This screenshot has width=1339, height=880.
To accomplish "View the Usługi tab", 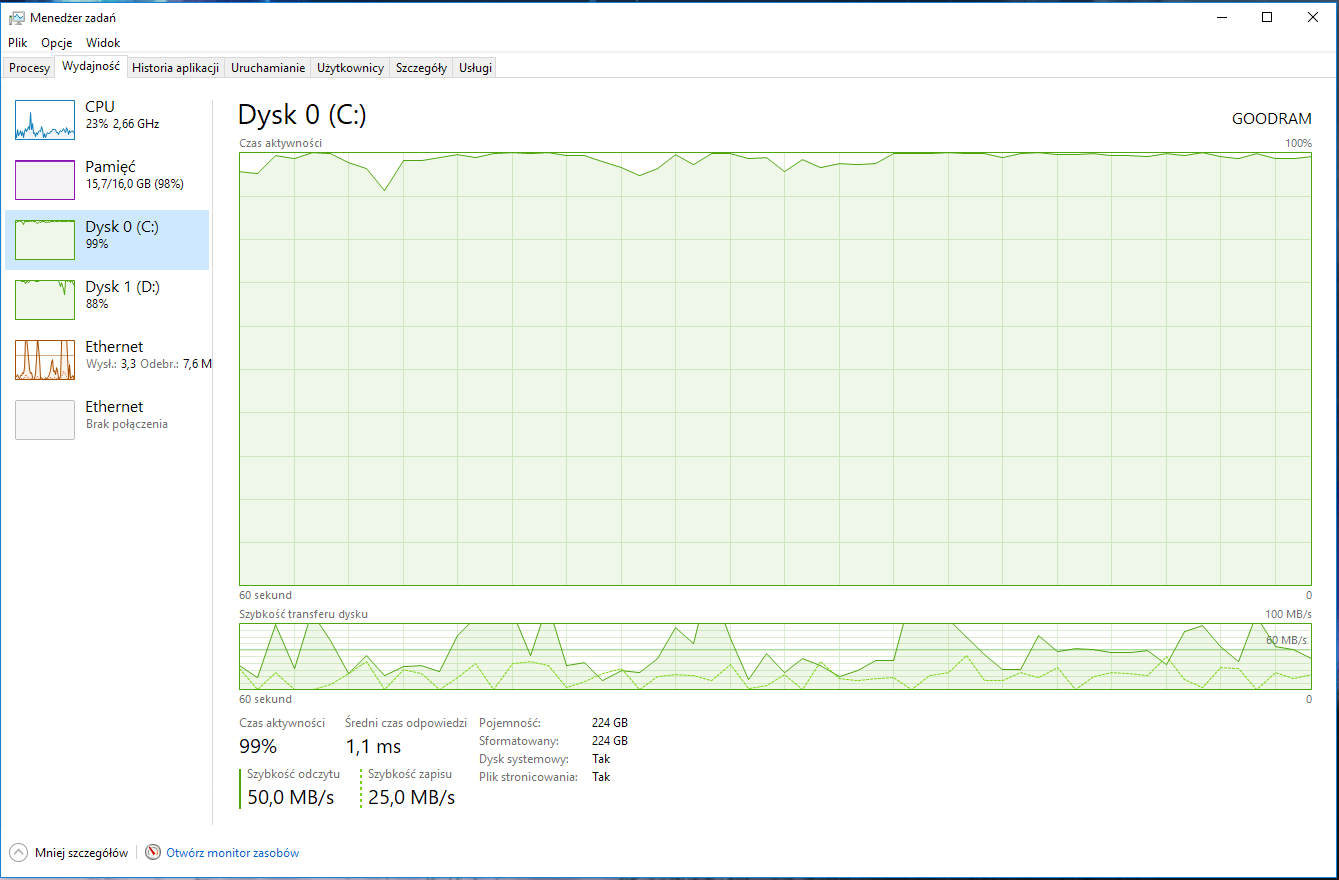I will pyautogui.click(x=473, y=67).
